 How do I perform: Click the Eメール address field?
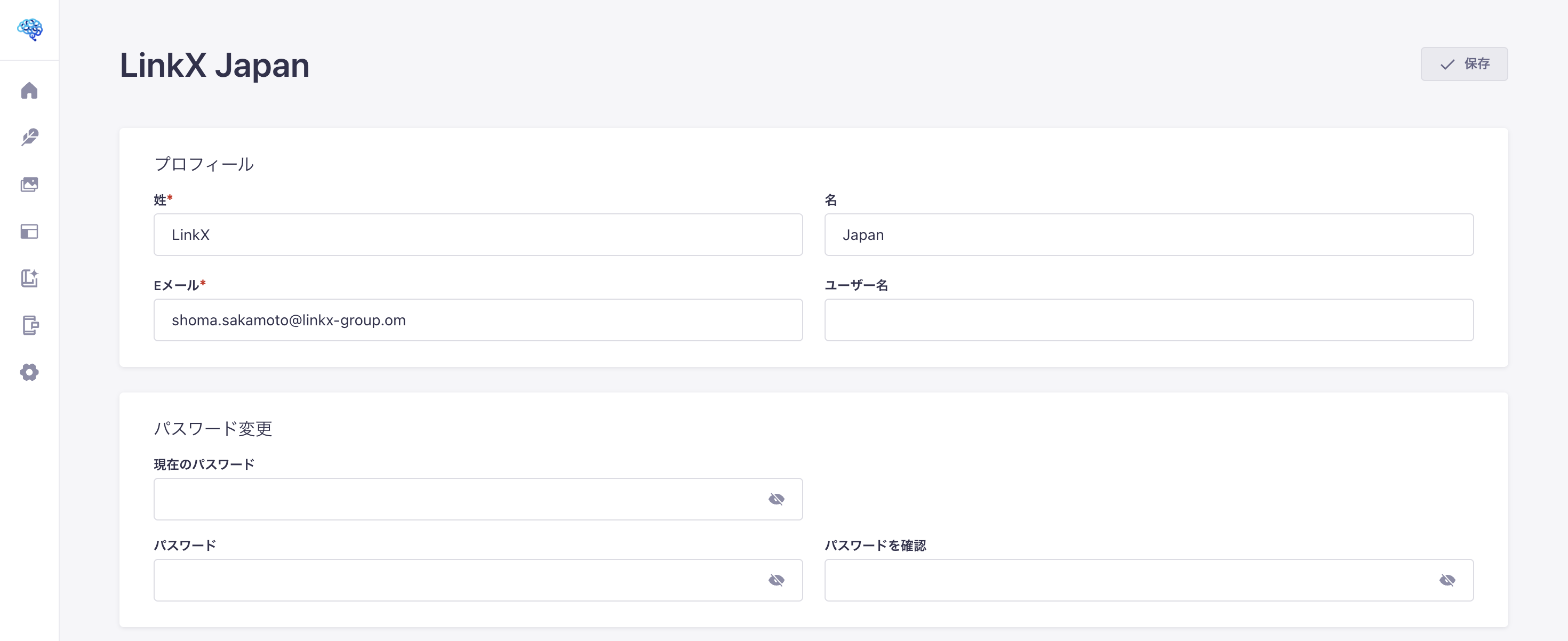(x=477, y=320)
